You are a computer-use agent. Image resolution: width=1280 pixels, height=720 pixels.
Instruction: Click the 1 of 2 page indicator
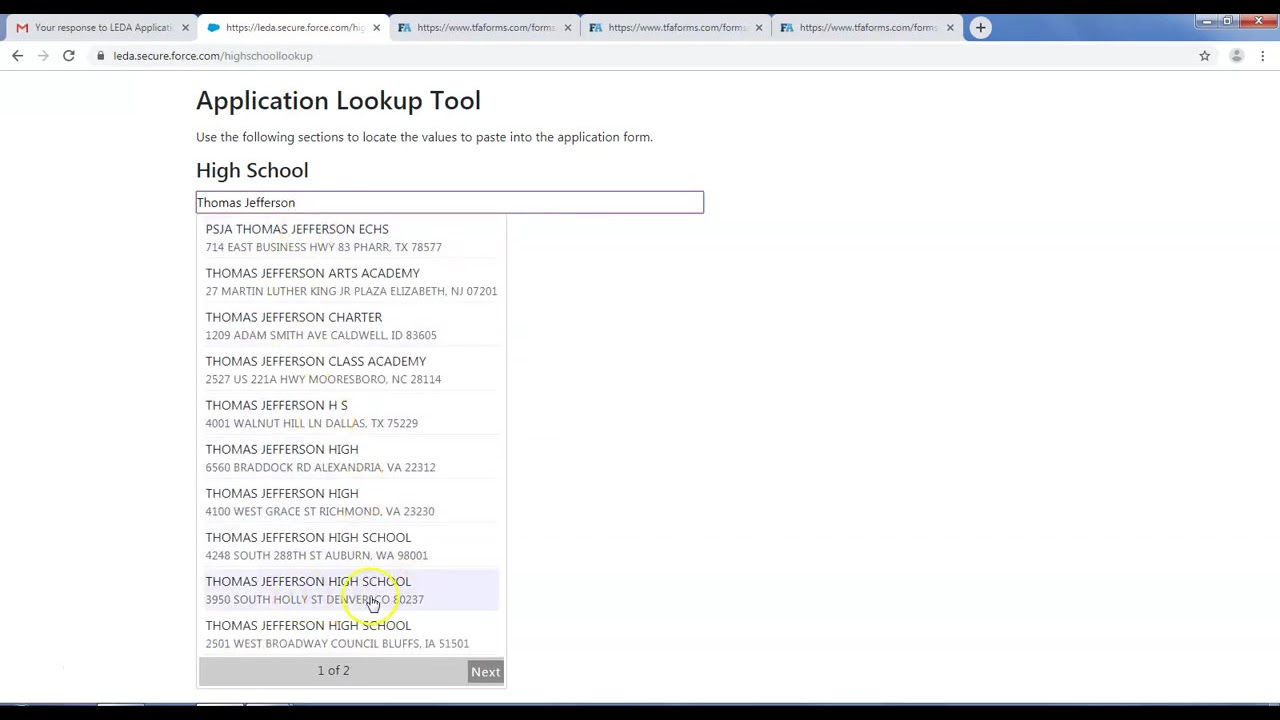tap(333, 671)
